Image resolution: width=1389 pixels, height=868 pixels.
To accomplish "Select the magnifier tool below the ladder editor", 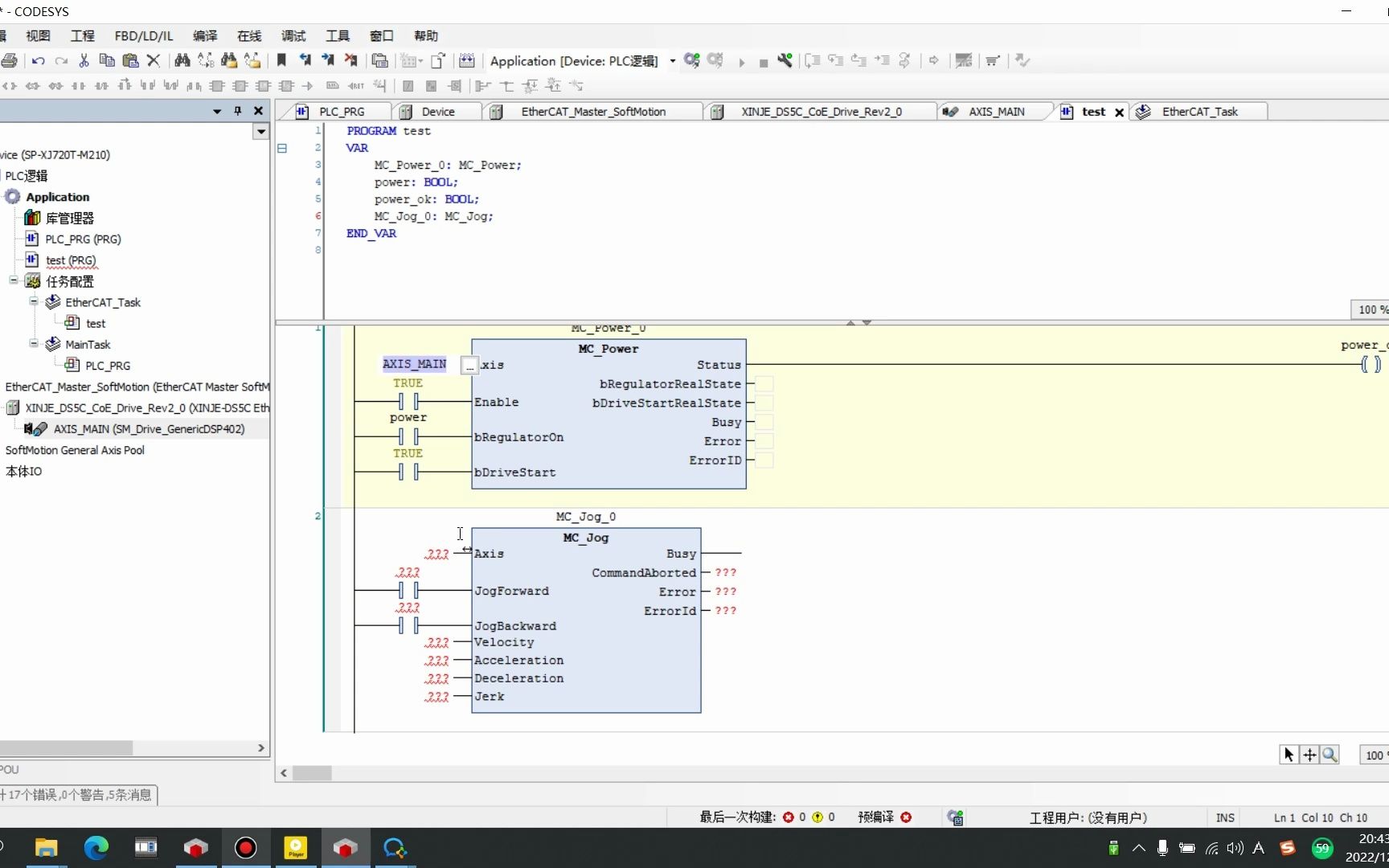I will click(1330, 755).
